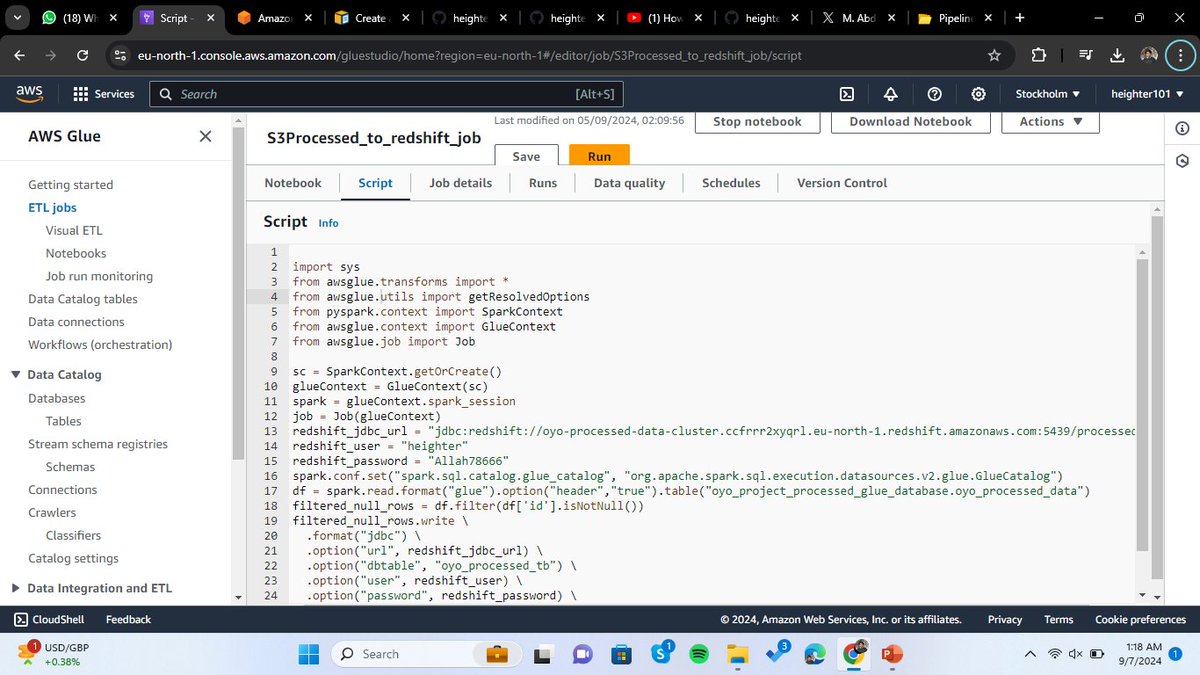Open Script Info link
1200x675 pixels.
coord(328,223)
